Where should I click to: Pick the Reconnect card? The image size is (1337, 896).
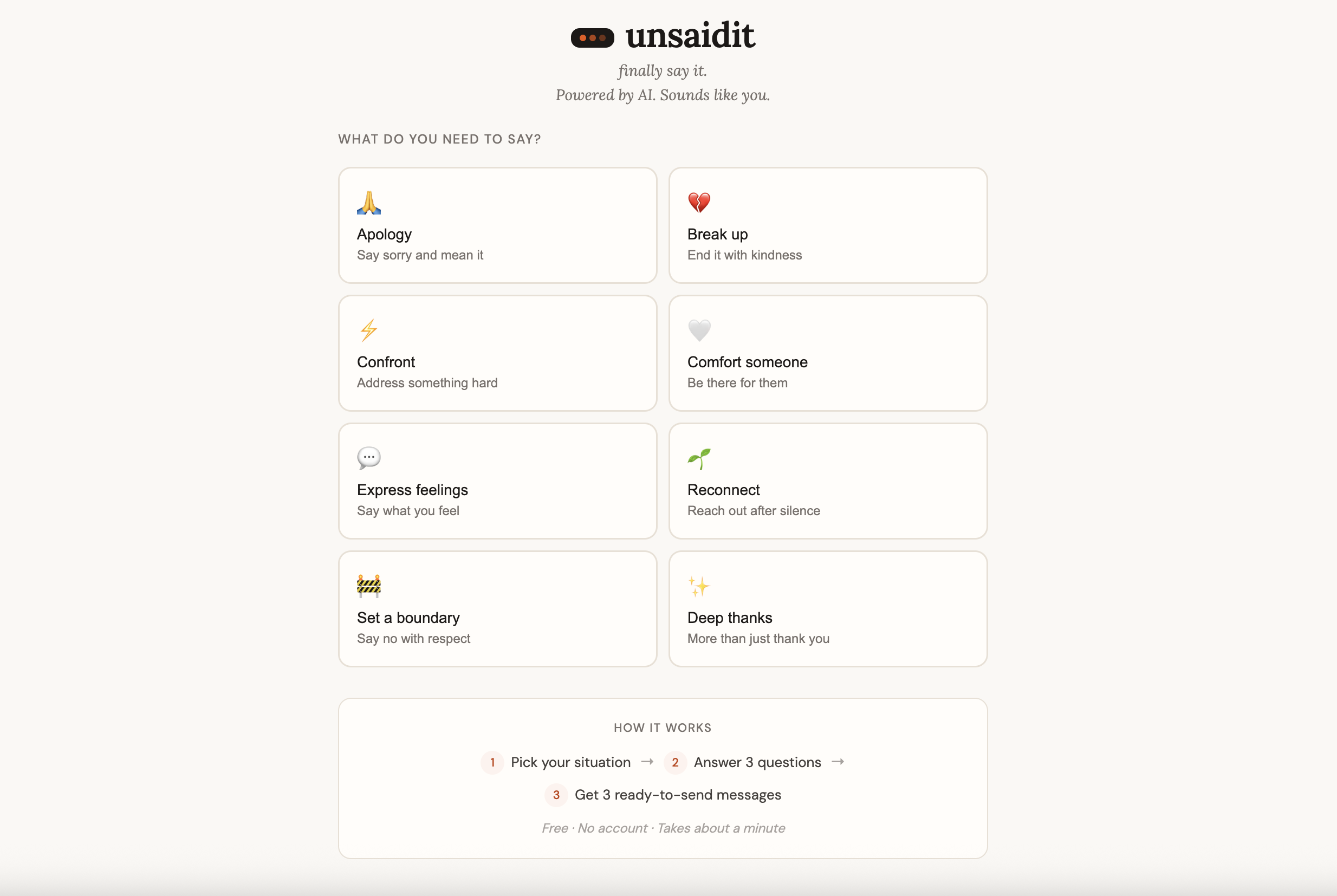[x=827, y=481]
